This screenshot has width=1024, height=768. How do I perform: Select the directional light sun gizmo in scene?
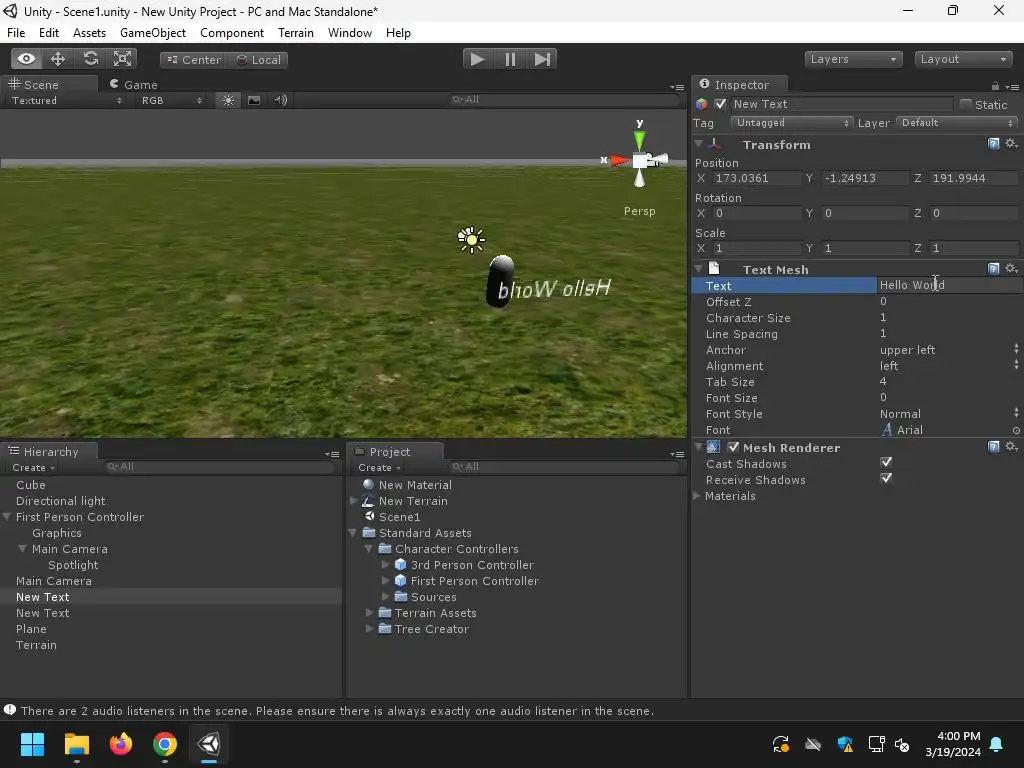click(471, 240)
